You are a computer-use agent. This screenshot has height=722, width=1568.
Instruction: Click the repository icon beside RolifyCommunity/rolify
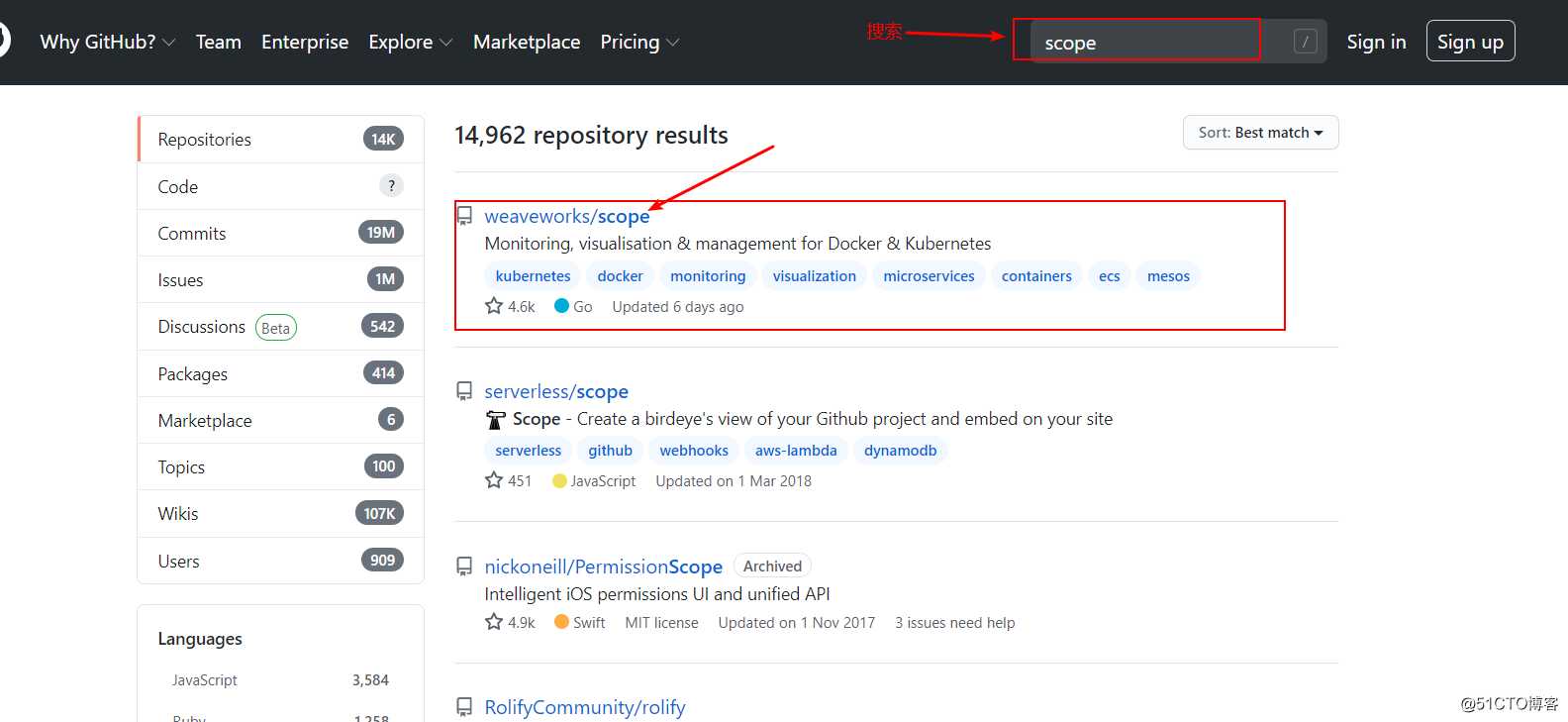coord(464,707)
